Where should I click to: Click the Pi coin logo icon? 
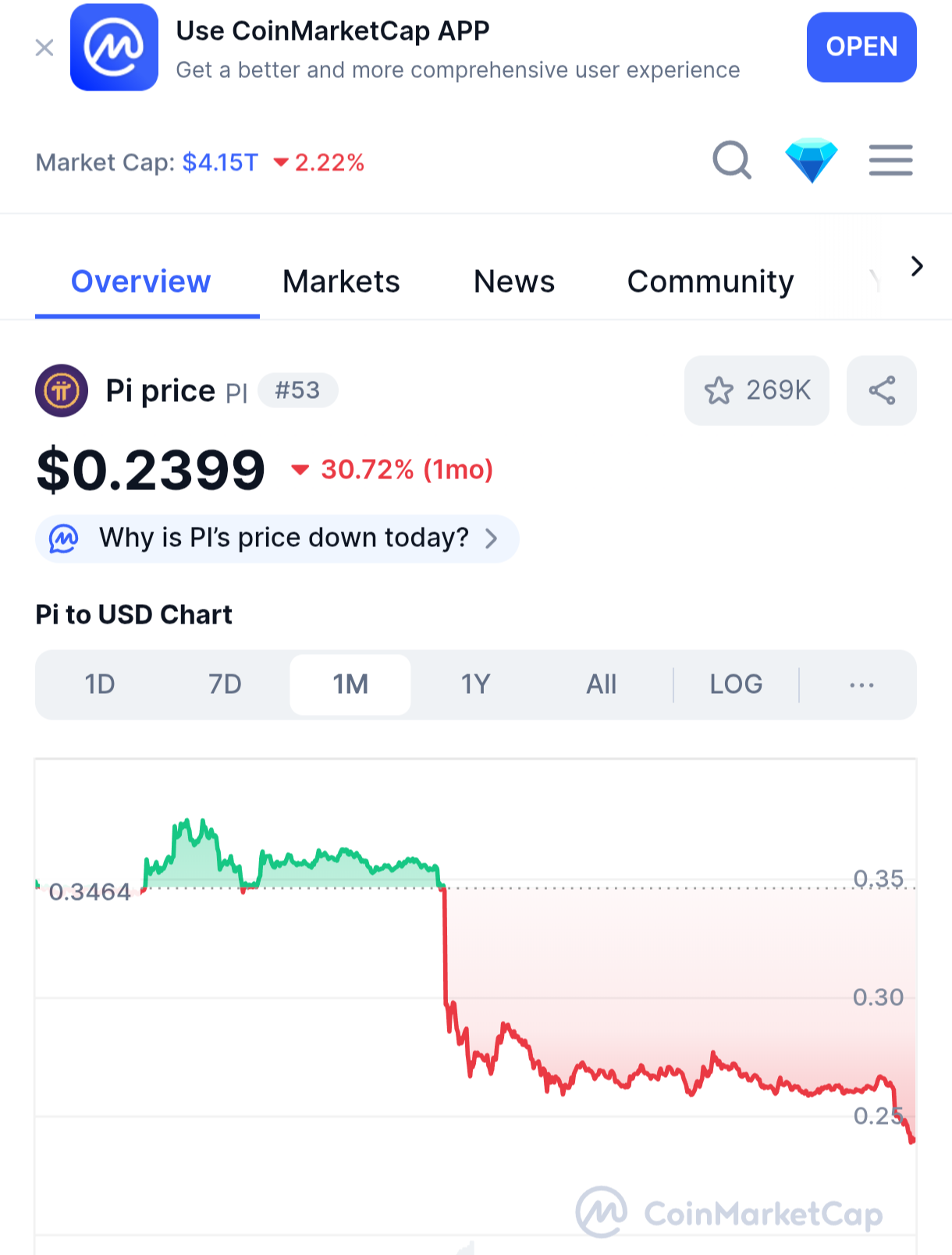62,390
